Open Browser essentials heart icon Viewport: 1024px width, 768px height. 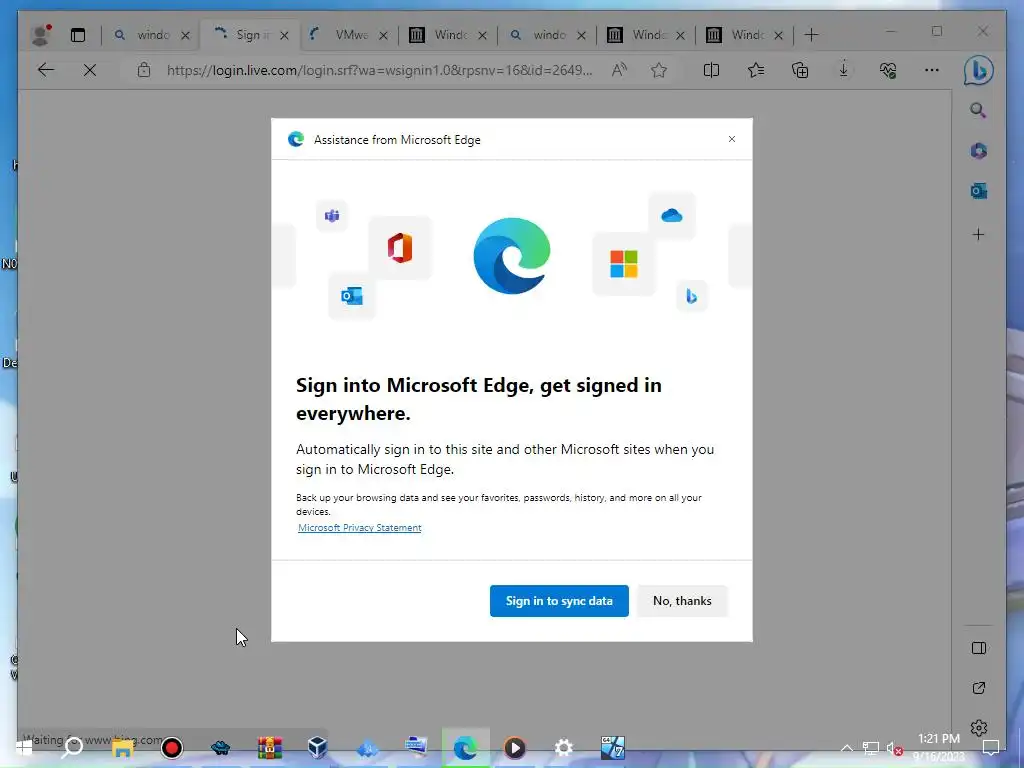point(888,70)
